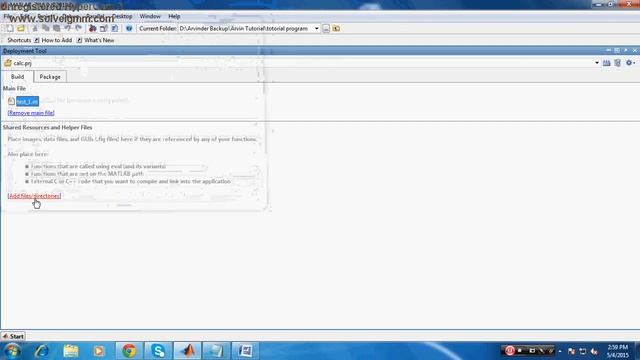The width and height of the screenshot is (640, 360).
Task: Open the settings gear Actions menu
Action: tap(630, 63)
